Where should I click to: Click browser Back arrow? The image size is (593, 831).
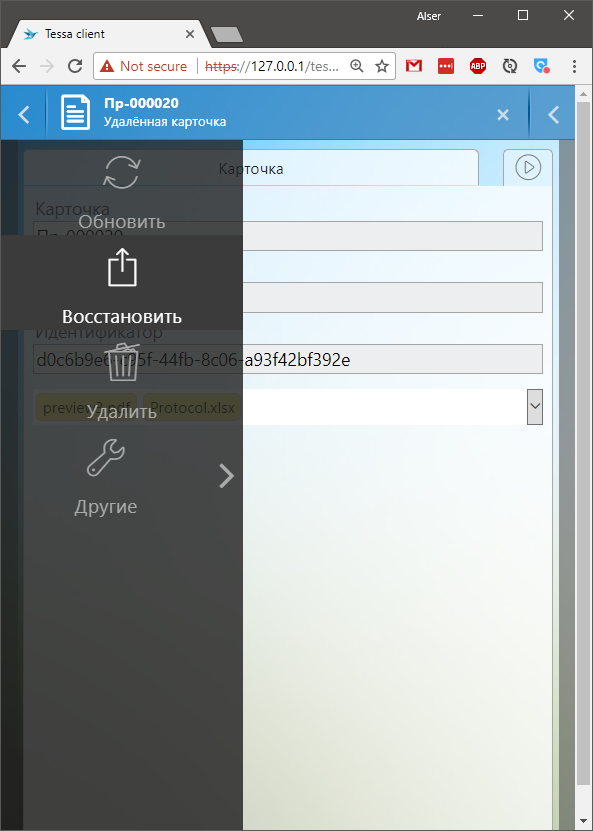point(19,66)
